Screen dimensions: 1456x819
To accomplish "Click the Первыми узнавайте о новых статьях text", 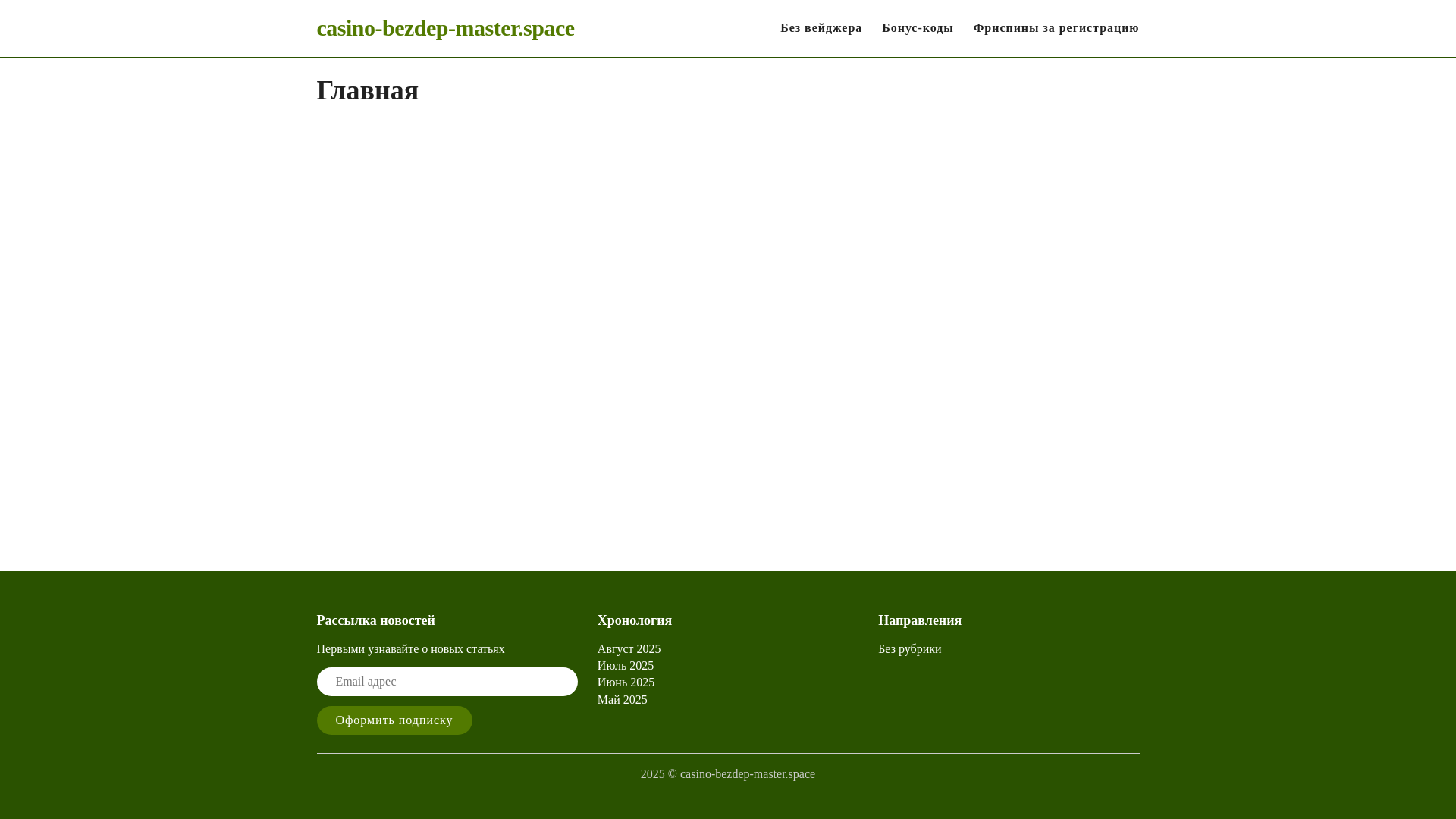I will pos(411,649).
